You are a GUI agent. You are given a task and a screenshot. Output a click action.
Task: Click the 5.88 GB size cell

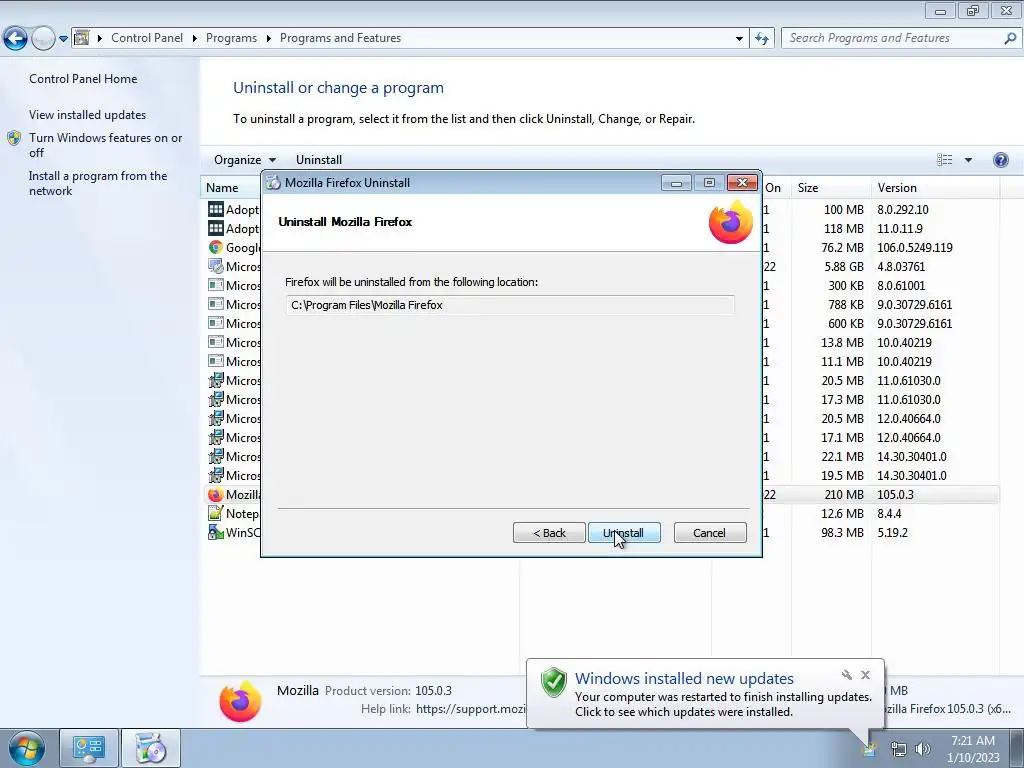(844, 266)
